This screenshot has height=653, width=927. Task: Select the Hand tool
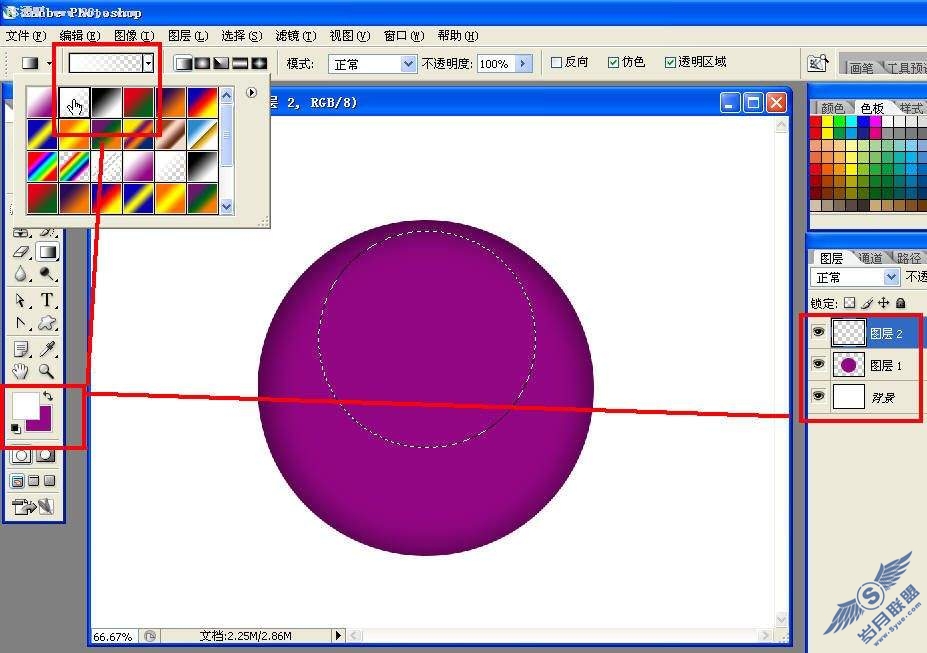[x=21, y=371]
